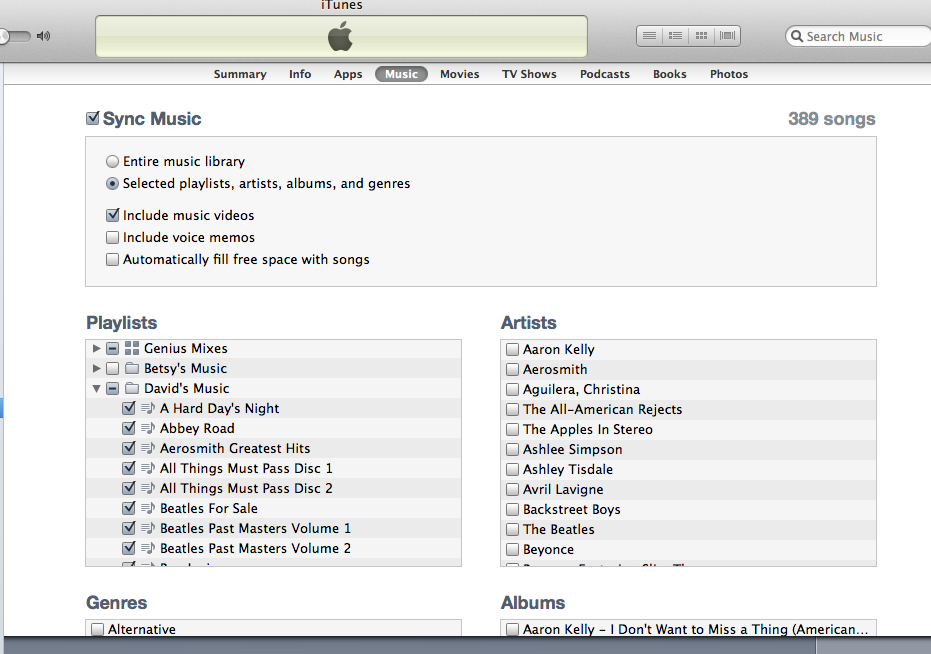Switch to list view icon
This screenshot has width=931, height=654.
650,36
